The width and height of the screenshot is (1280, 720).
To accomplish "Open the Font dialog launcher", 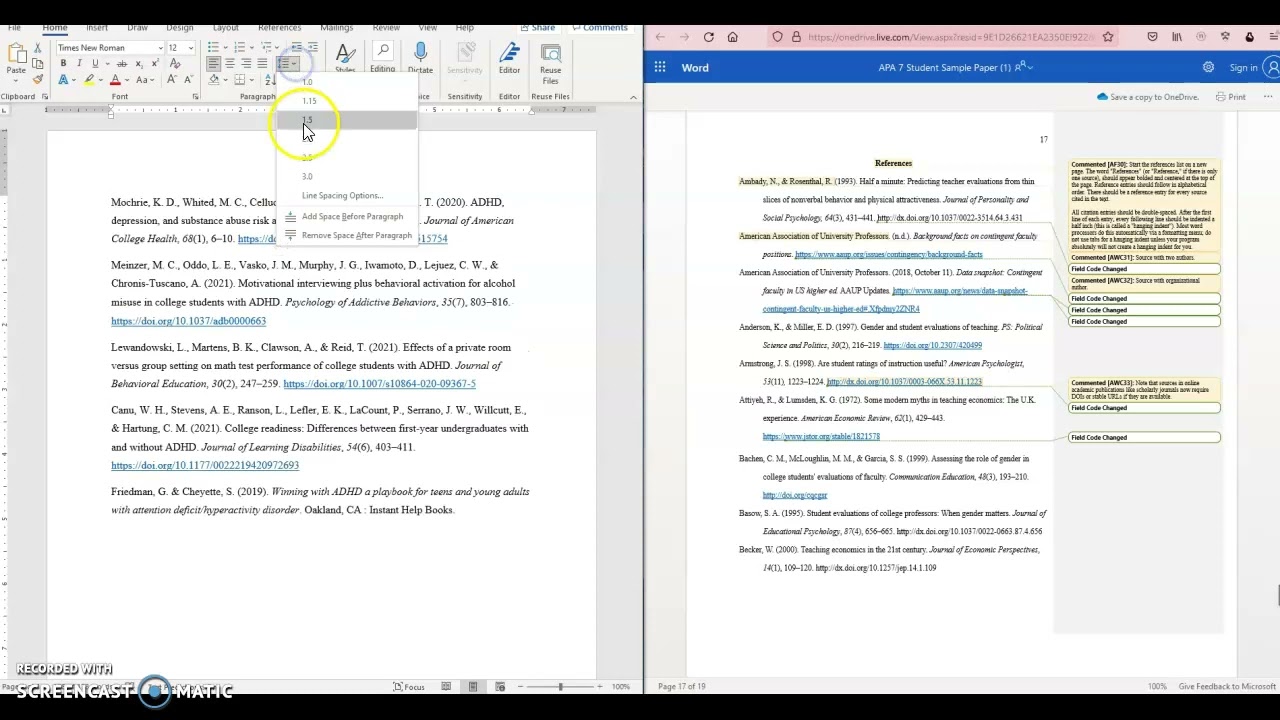I will (195, 96).
